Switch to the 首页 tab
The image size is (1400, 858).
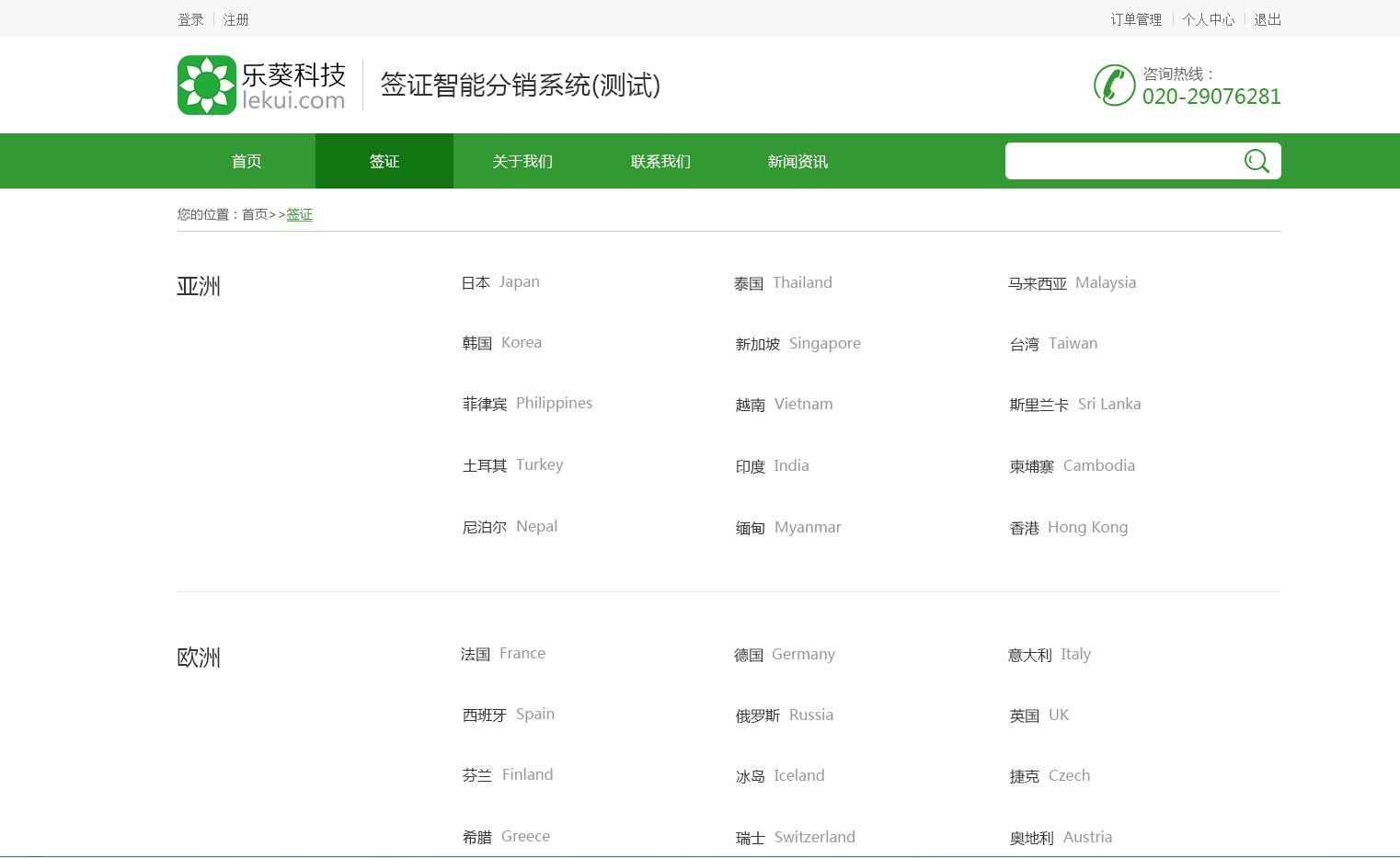pyautogui.click(x=246, y=161)
